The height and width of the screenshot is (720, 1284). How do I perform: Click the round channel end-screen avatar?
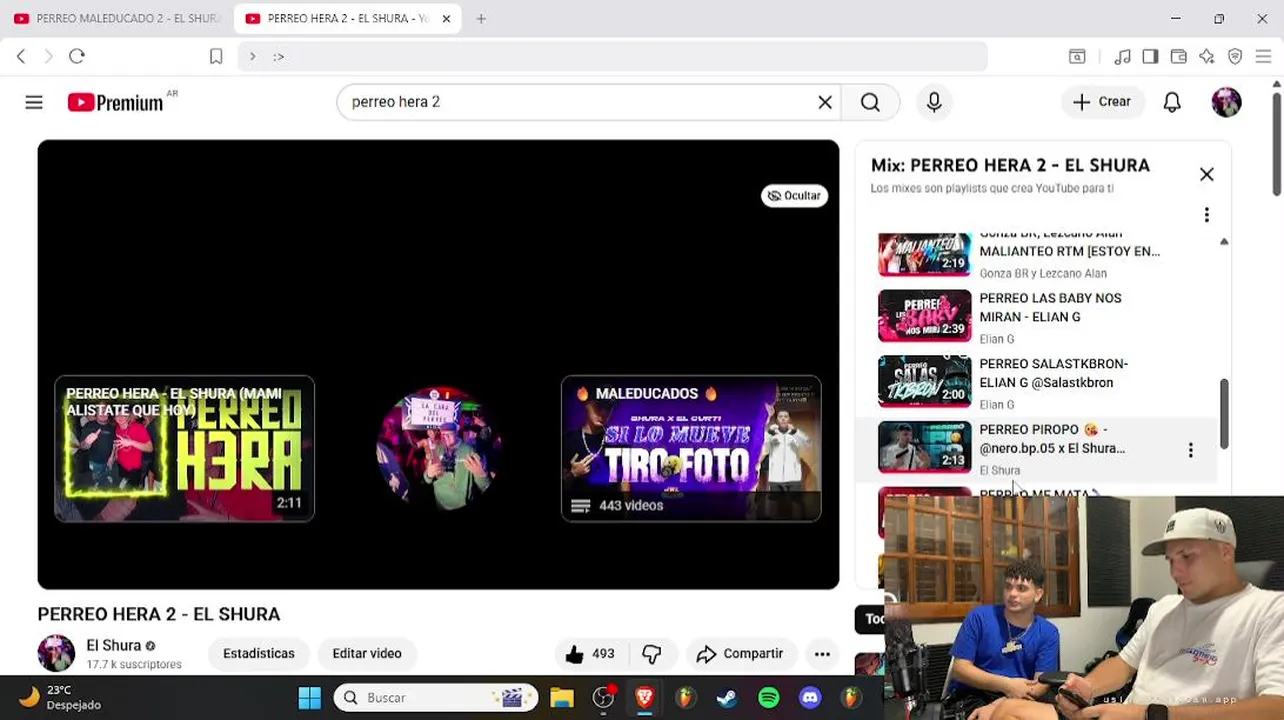[438, 448]
